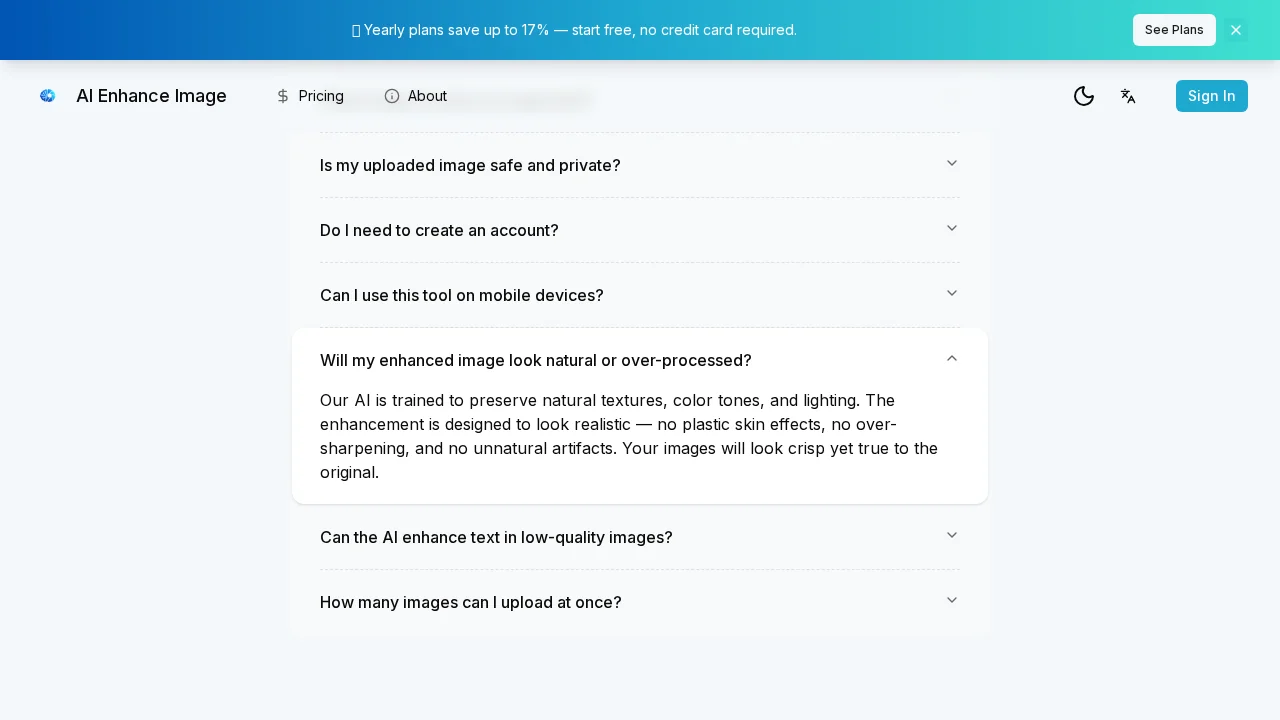Open "Is my uploaded image safe and private?"

tap(470, 165)
